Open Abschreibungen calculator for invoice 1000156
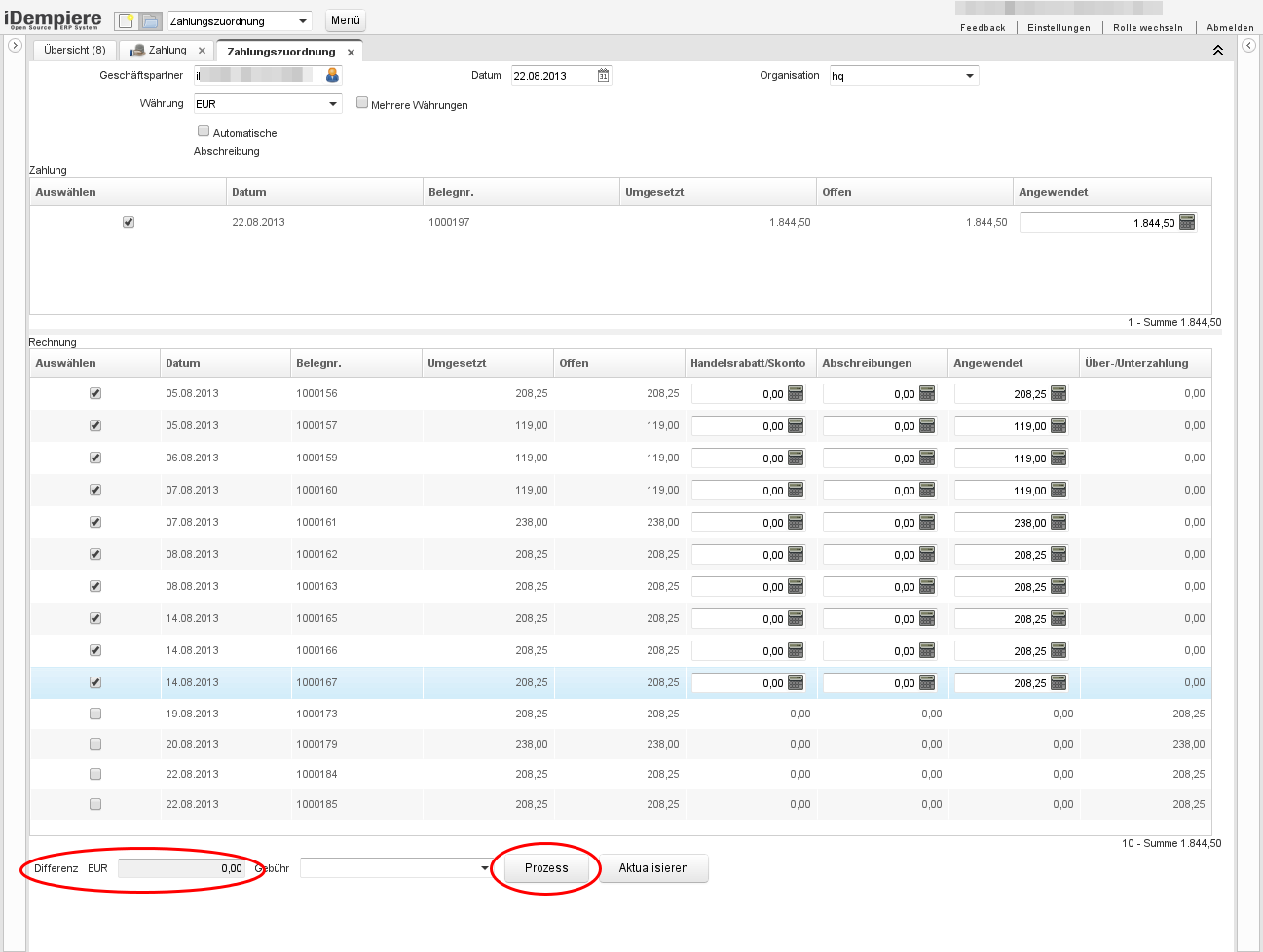The height and width of the screenshot is (952, 1263). click(927, 393)
